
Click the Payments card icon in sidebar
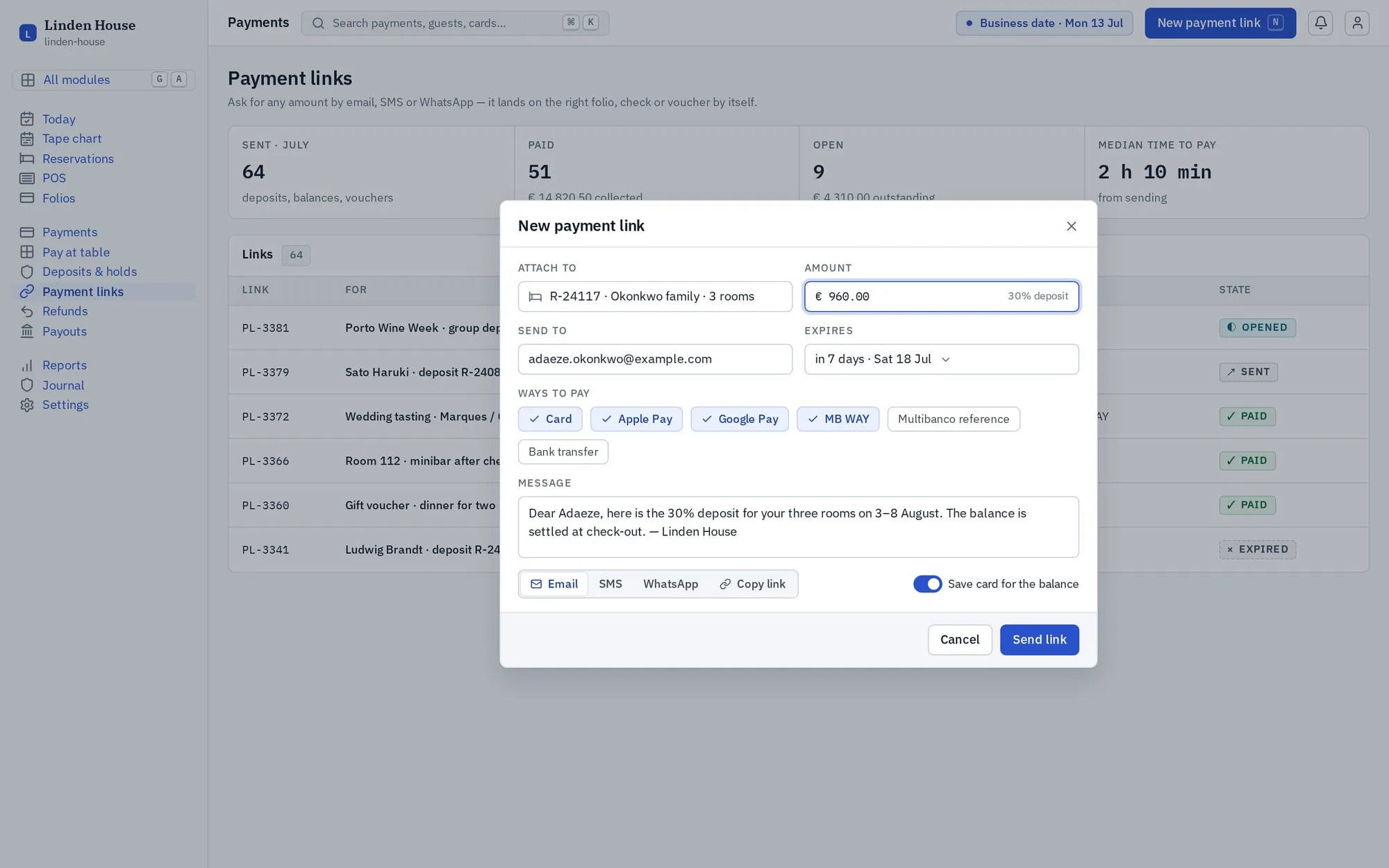point(27,232)
